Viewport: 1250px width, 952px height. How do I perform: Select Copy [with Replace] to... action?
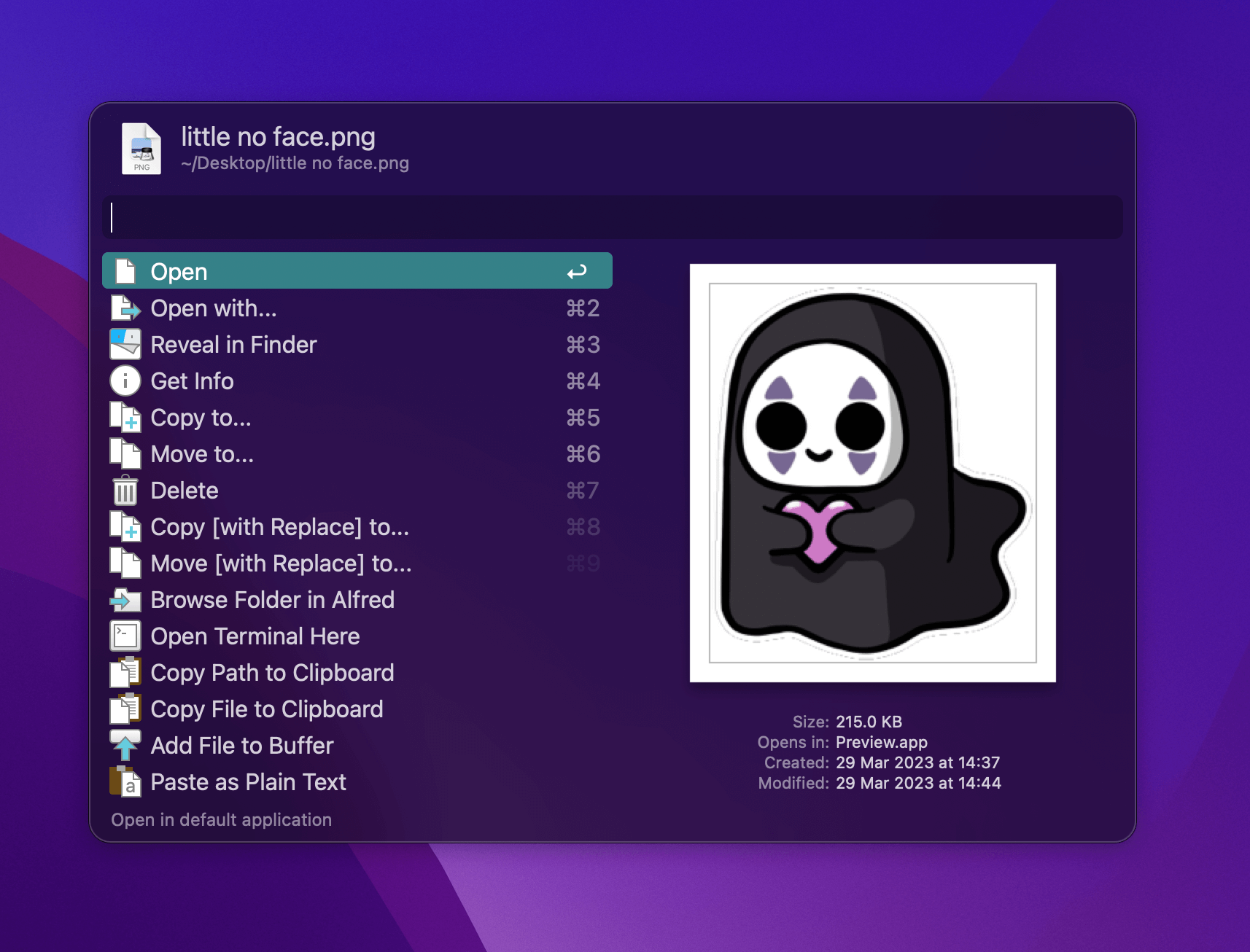click(279, 527)
